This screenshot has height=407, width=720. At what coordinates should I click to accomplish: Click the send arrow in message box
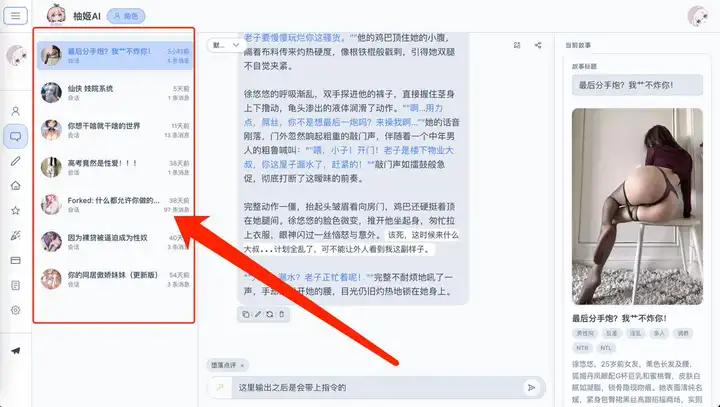click(x=531, y=387)
